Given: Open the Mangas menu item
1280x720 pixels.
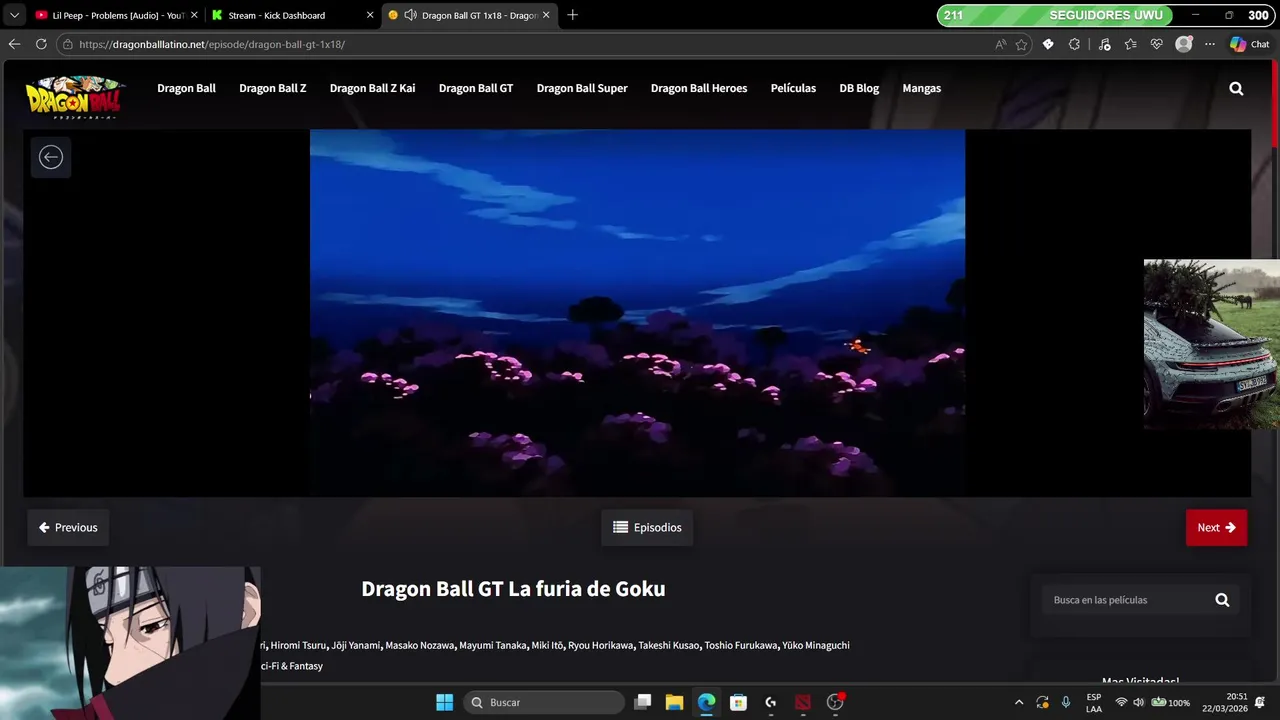Looking at the screenshot, I should click(x=922, y=88).
